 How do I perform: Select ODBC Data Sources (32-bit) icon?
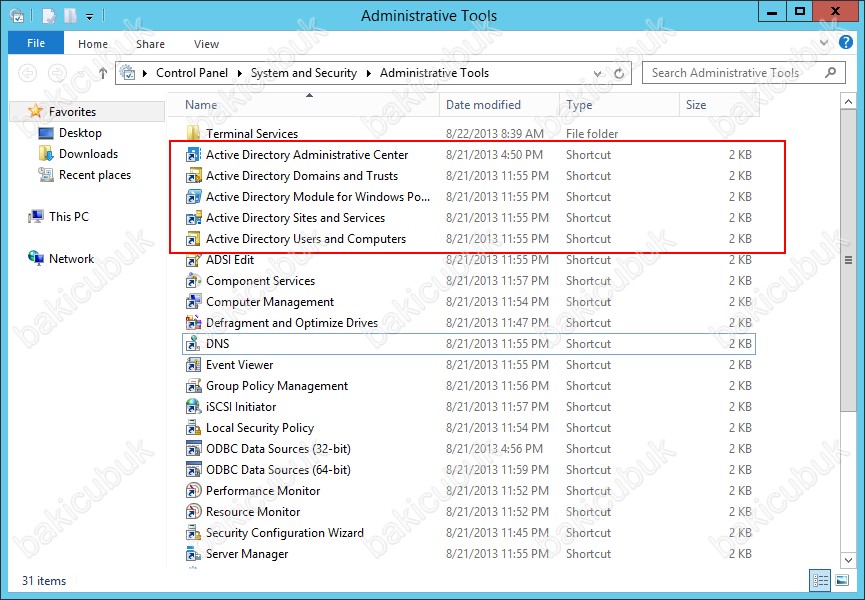(193, 448)
